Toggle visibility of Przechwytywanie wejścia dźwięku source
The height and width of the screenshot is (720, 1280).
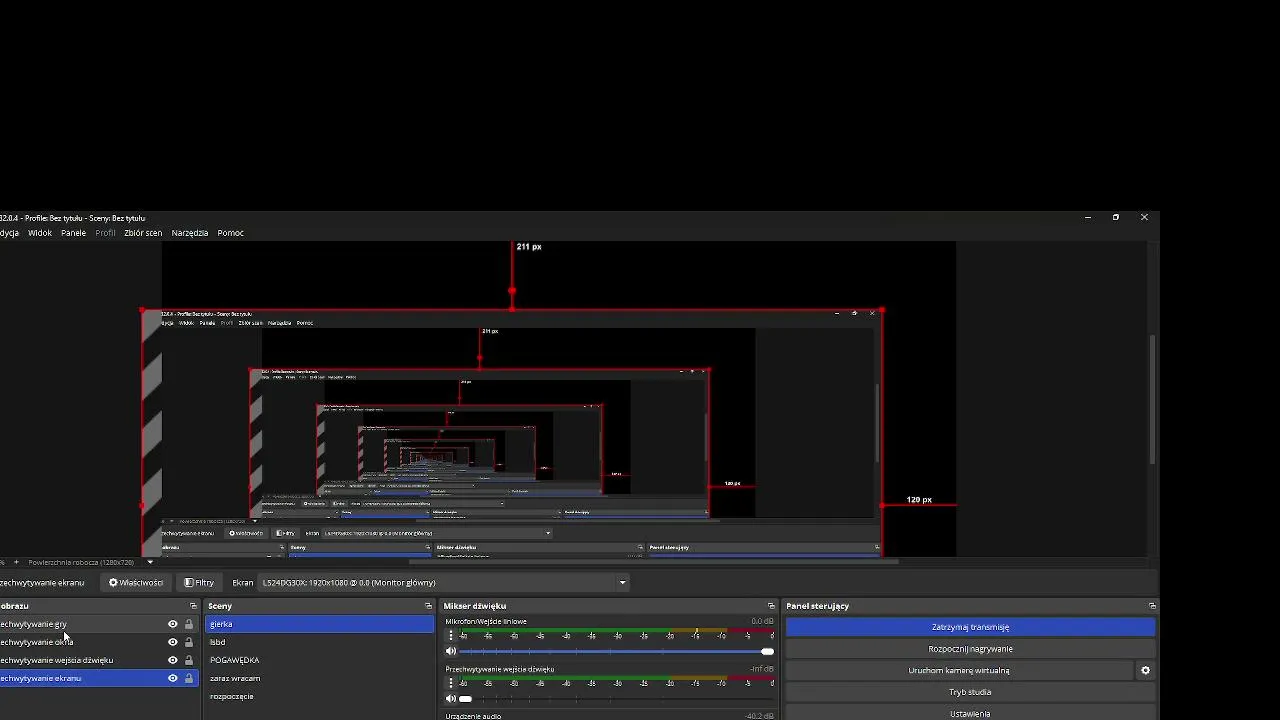point(172,660)
